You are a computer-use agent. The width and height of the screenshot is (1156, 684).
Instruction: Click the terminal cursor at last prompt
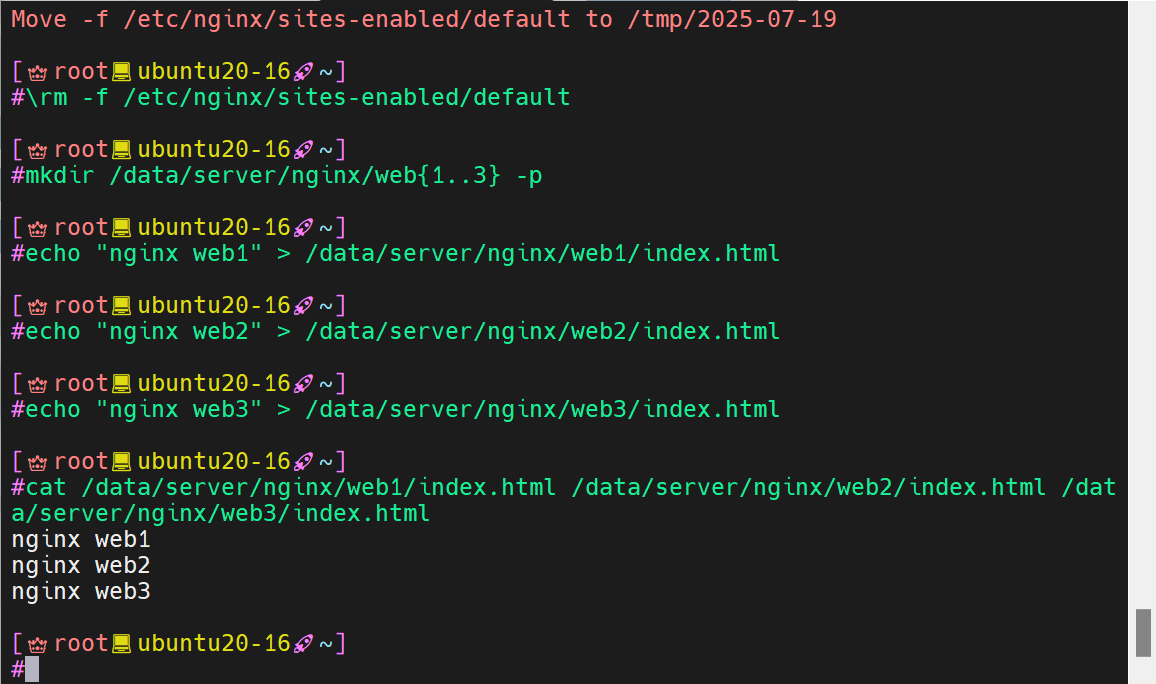(x=32, y=669)
